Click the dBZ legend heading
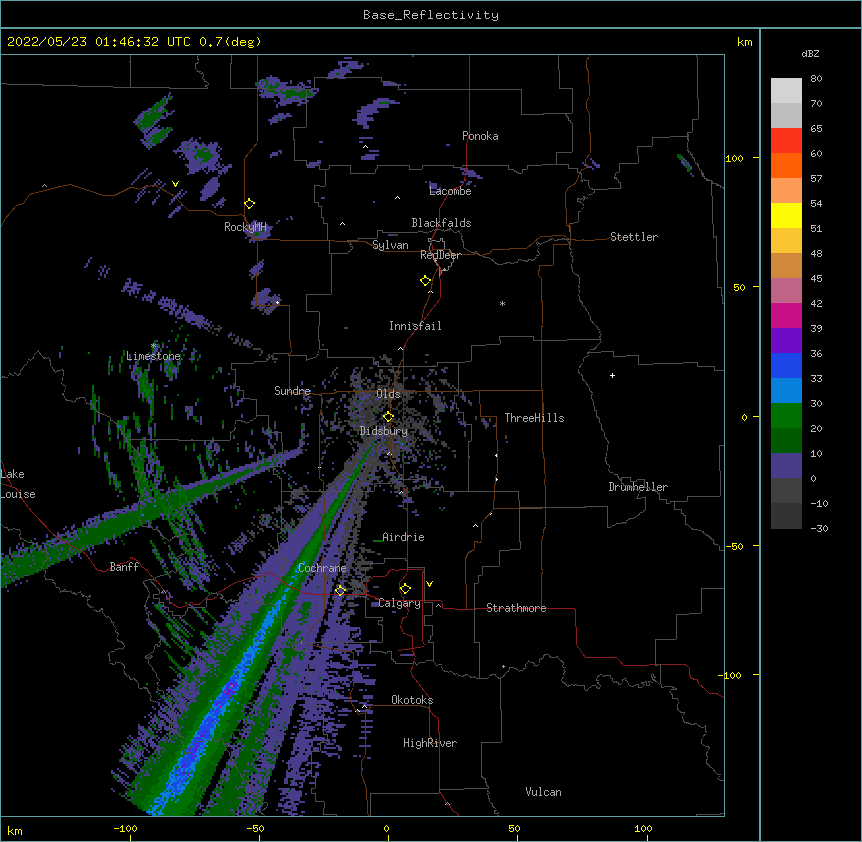Image resolution: width=862 pixels, height=842 pixels. point(810,54)
